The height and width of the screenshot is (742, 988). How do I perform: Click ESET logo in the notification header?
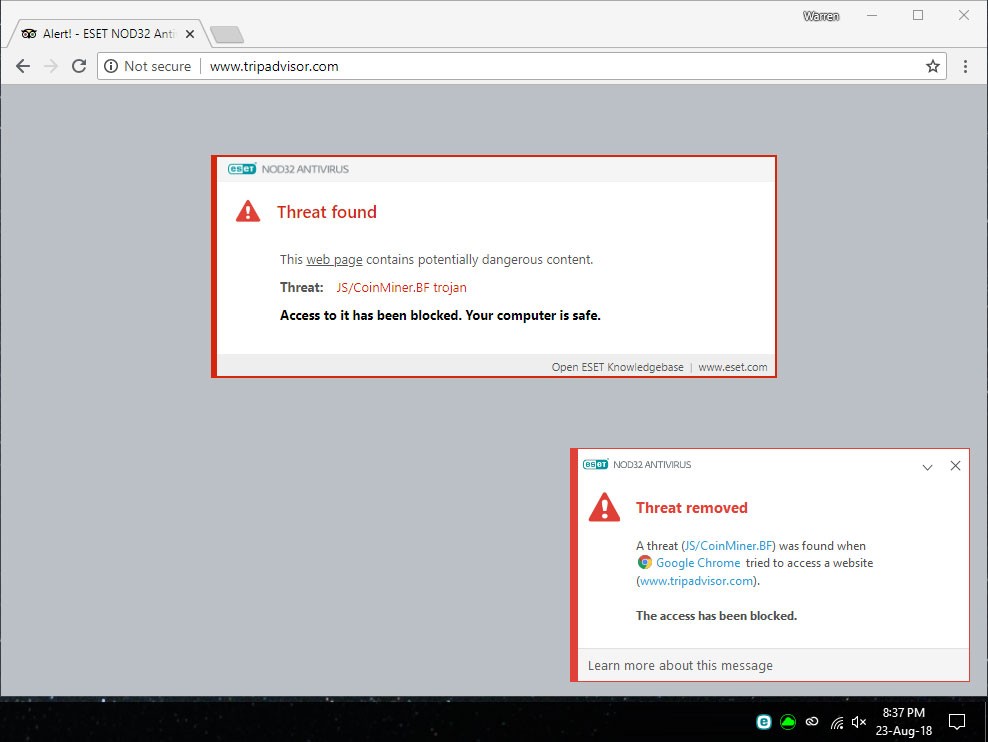(x=595, y=464)
